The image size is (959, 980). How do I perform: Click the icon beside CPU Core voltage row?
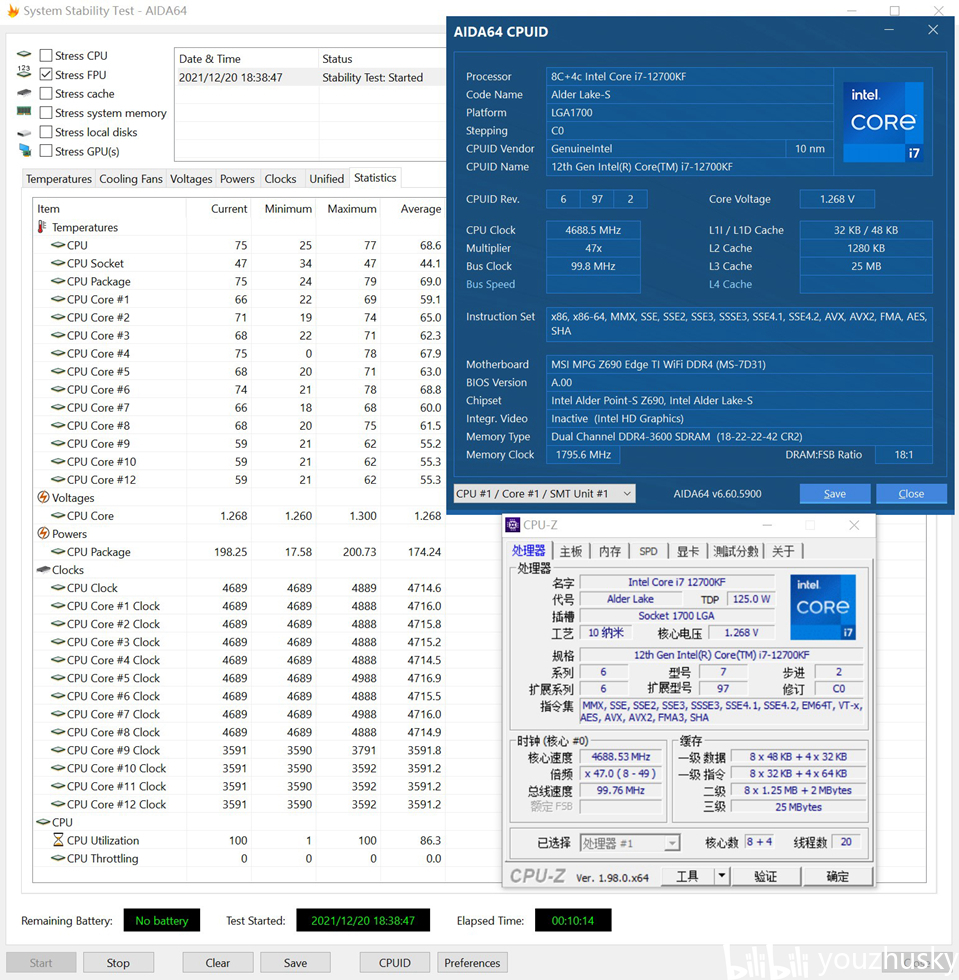coord(58,516)
